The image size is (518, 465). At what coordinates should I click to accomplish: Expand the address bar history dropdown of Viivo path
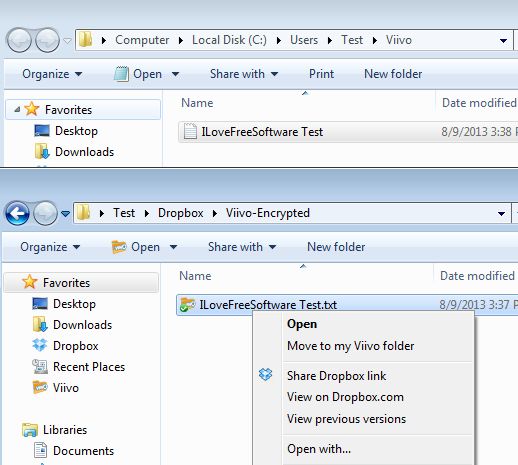point(503,41)
